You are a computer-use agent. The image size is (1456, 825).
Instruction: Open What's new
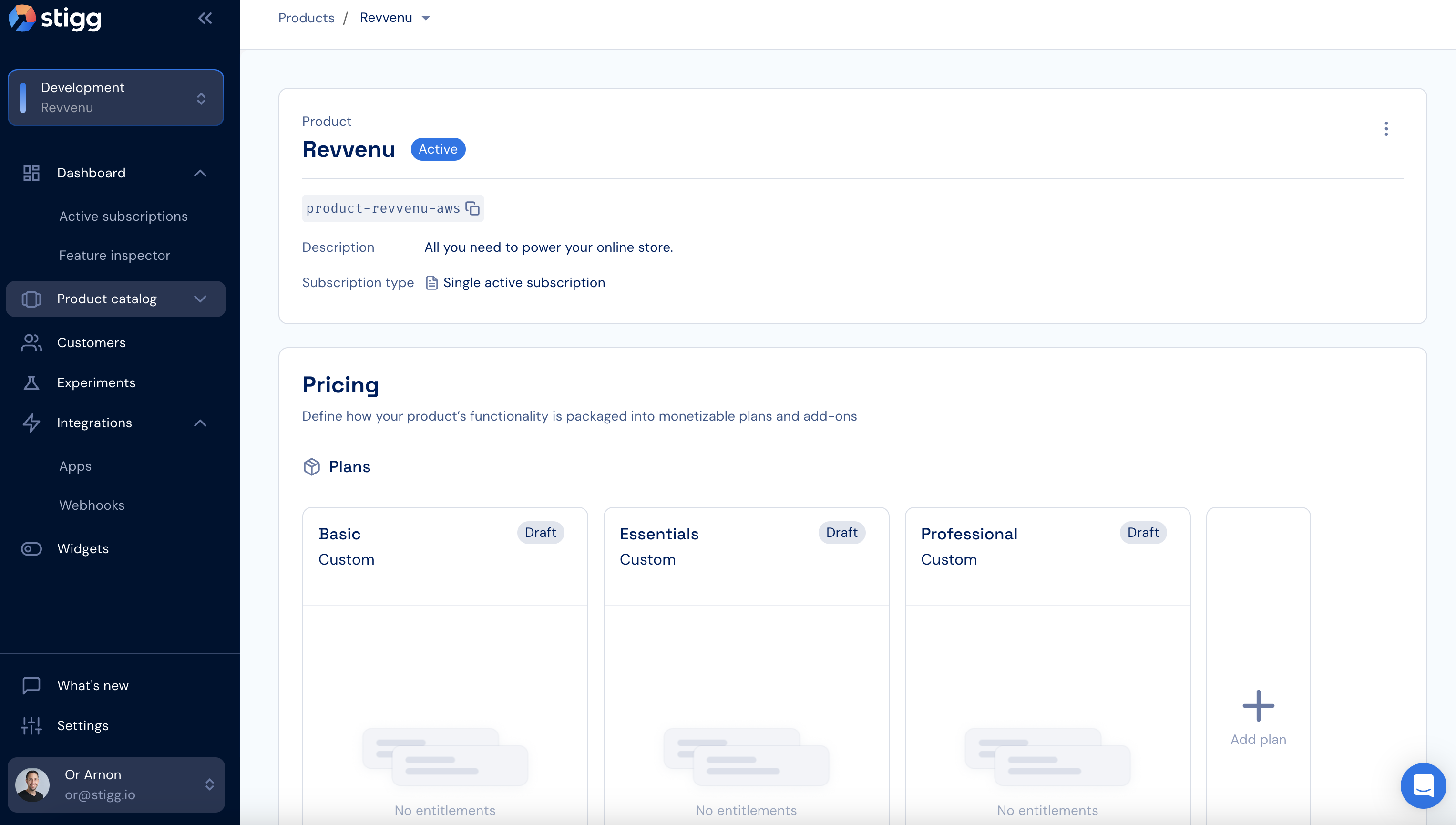(93, 685)
